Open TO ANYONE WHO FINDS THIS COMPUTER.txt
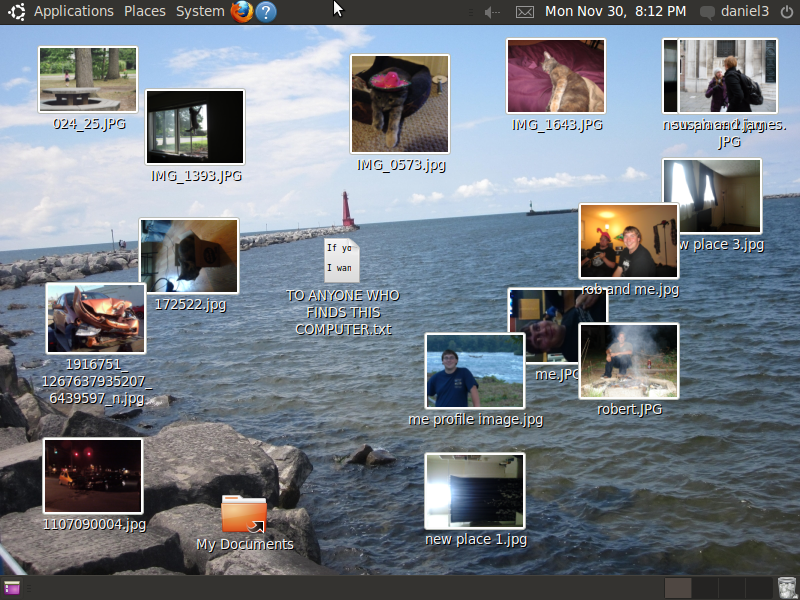The width and height of the screenshot is (800, 600). 342,260
